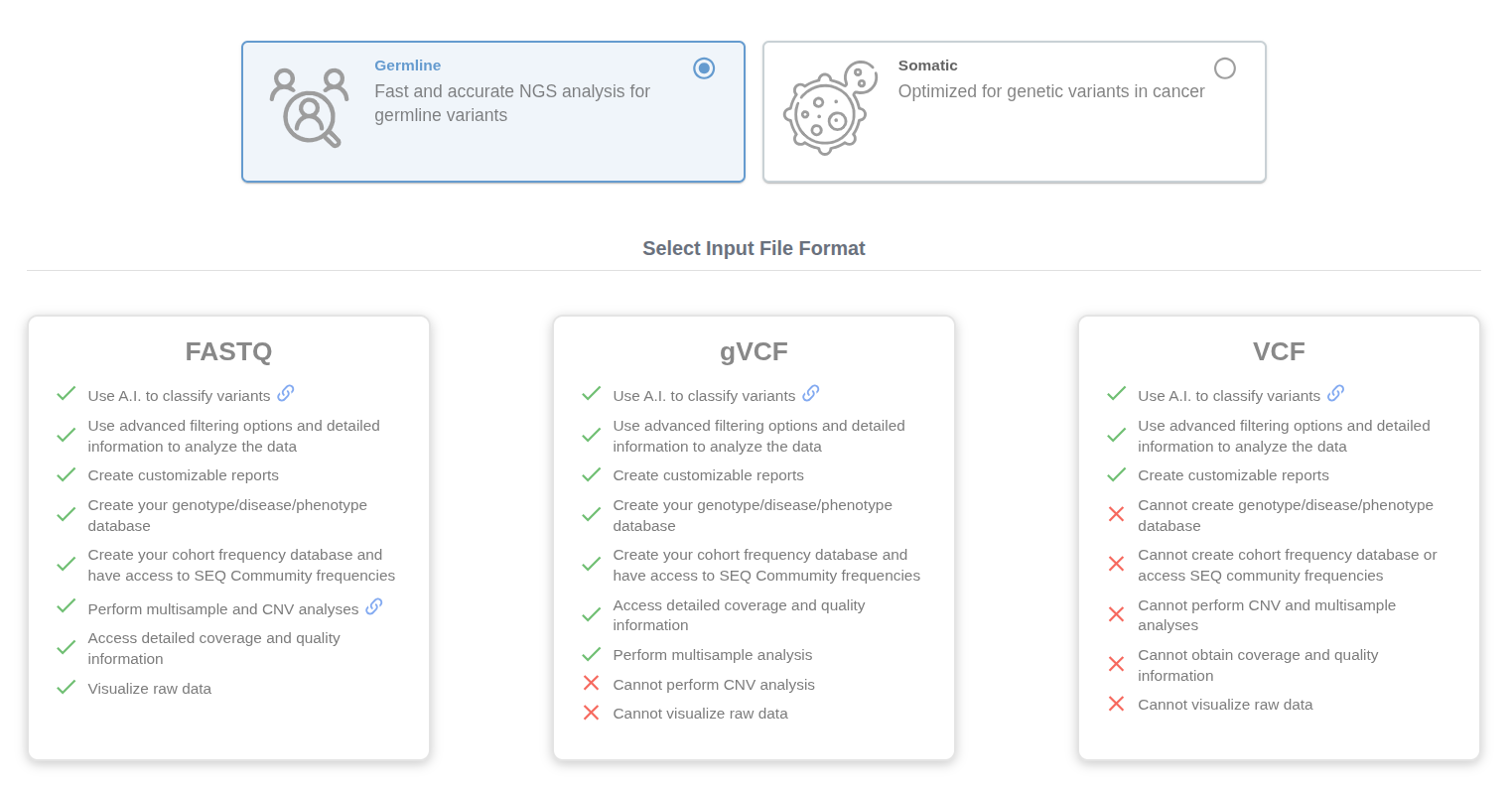This screenshot has height=790, width=1512.
Task: Select the VCF input format card
Action: point(1279,536)
